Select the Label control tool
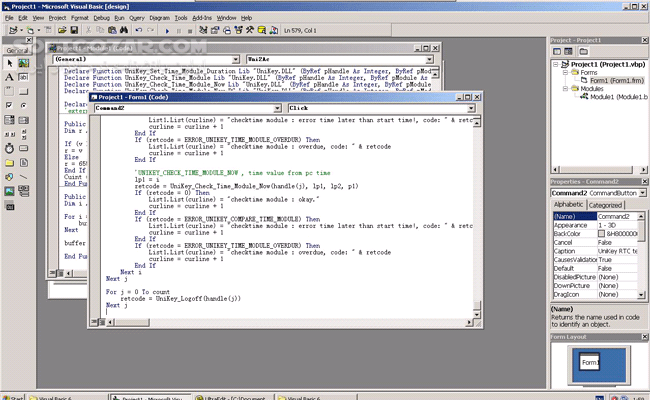The width and height of the screenshot is (650, 400). (x=8, y=75)
